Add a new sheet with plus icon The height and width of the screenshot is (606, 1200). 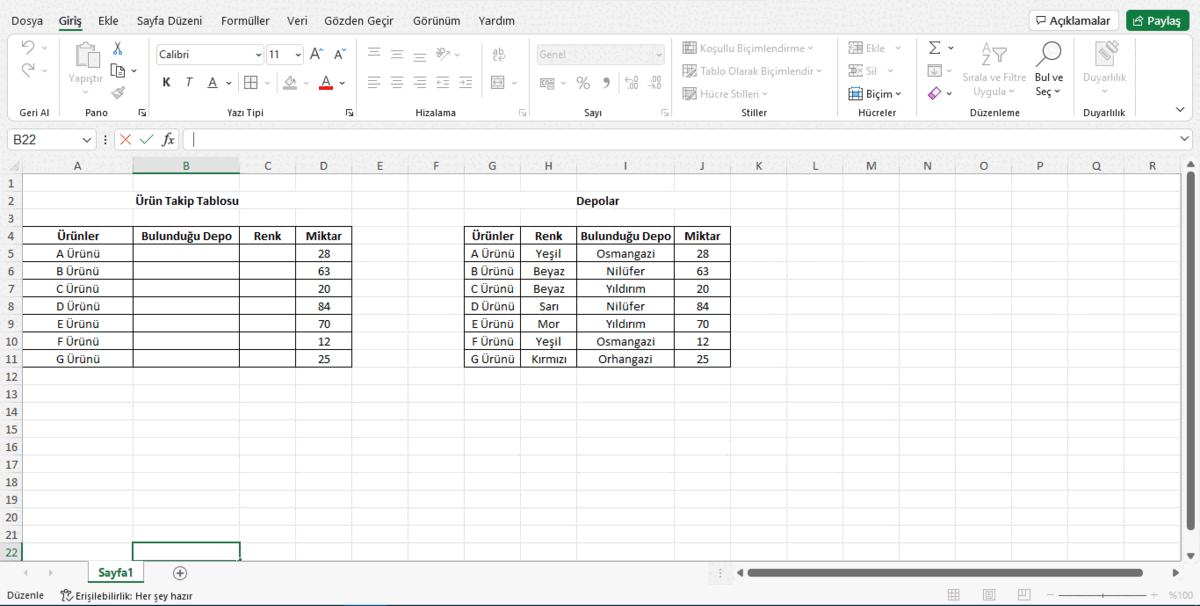180,573
